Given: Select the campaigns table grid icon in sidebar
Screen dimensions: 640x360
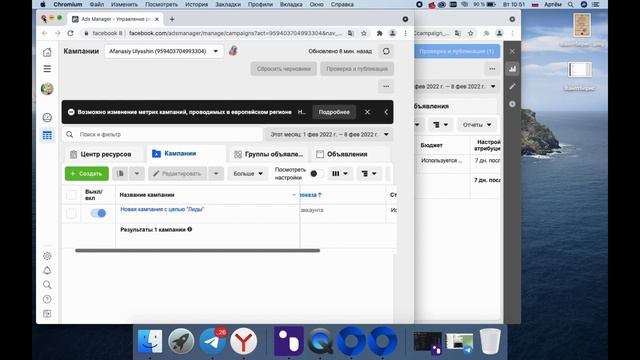Looking at the screenshot, I should [x=47, y=135].
